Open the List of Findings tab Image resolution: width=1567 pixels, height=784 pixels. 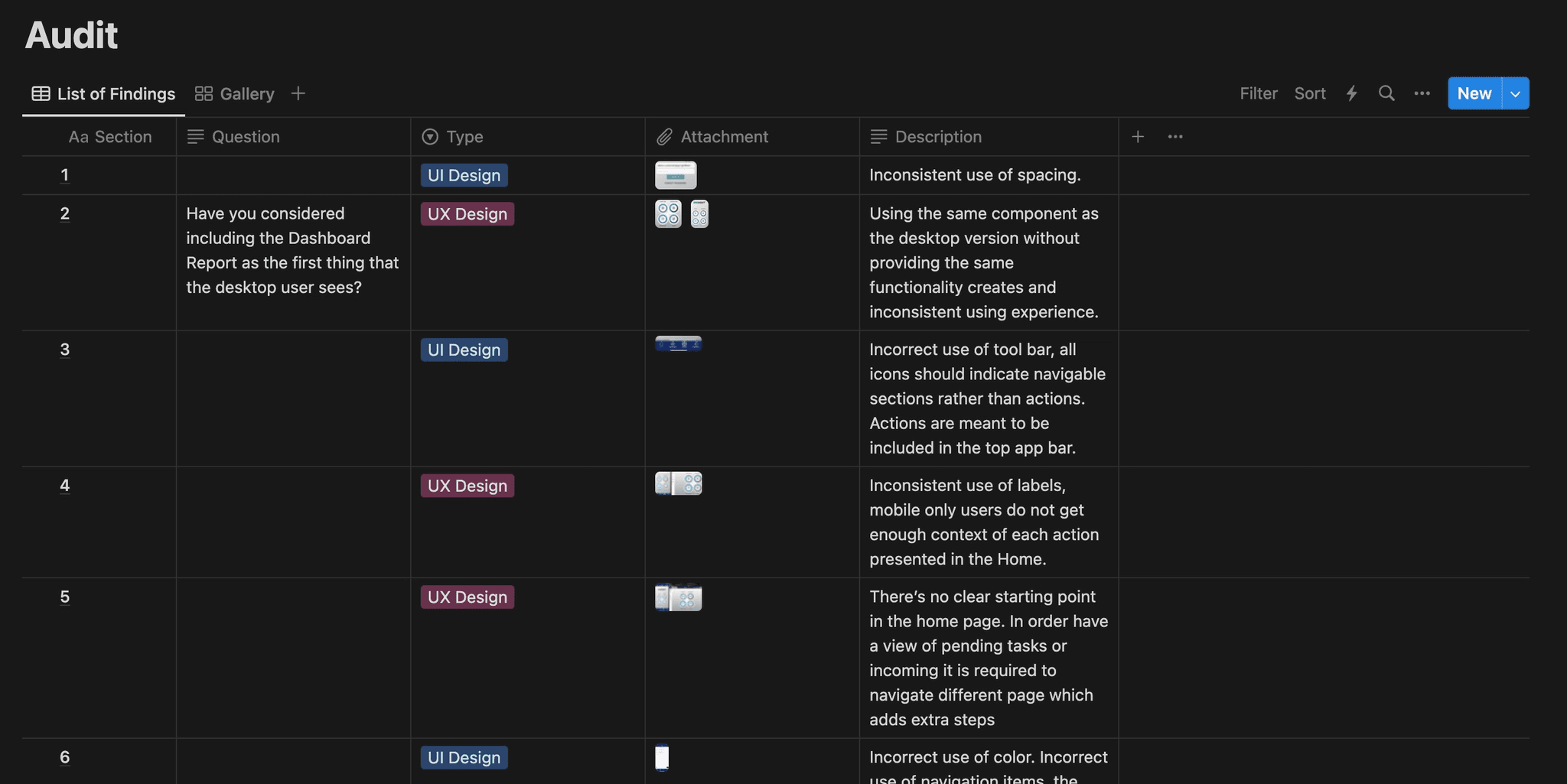pyautogui.click(x=103, y=93)
